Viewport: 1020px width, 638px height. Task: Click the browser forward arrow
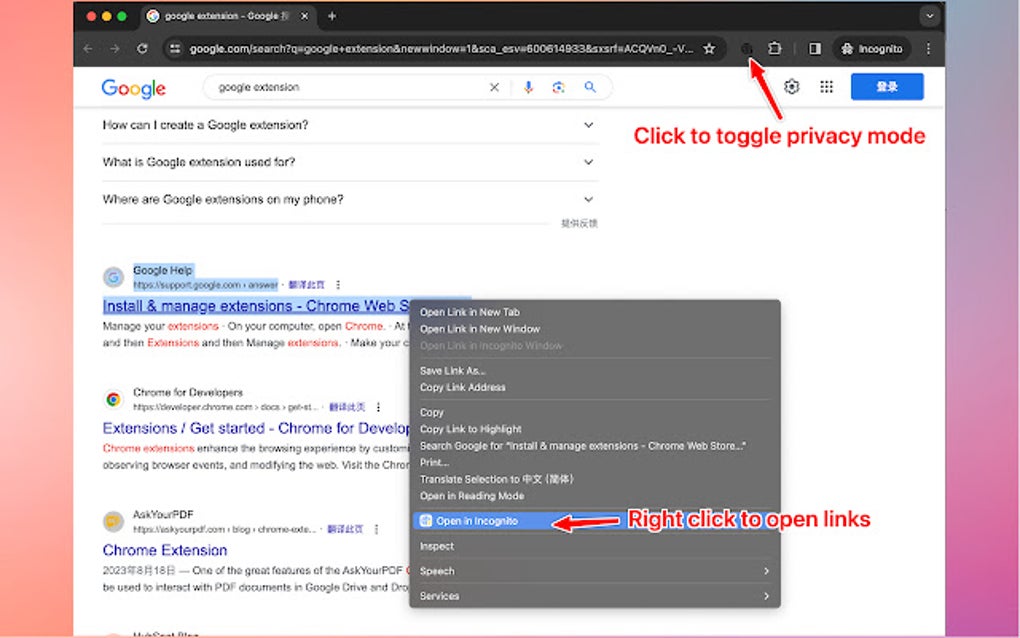(114, 49)
